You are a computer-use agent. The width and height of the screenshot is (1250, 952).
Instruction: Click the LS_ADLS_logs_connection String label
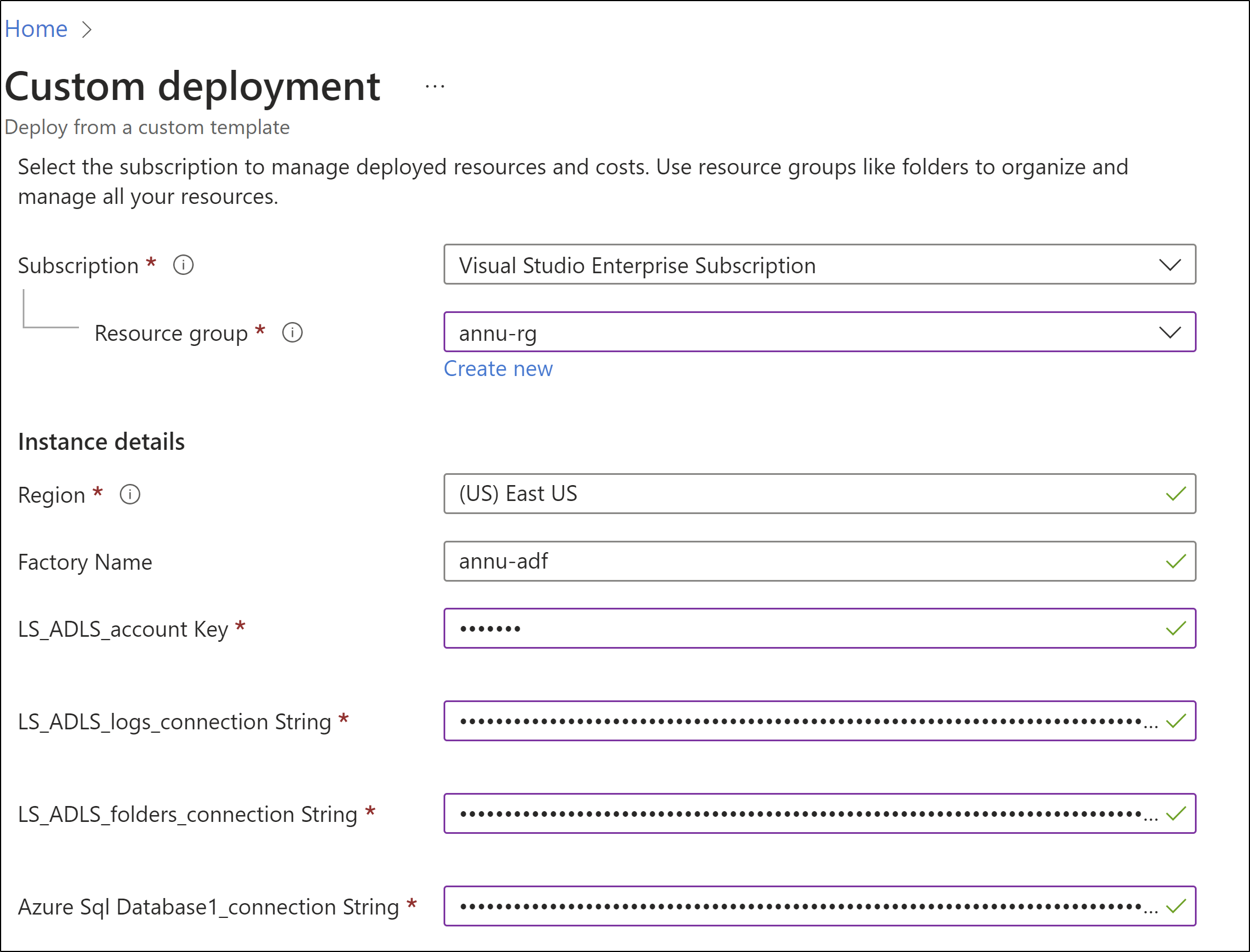coord(174,723)
